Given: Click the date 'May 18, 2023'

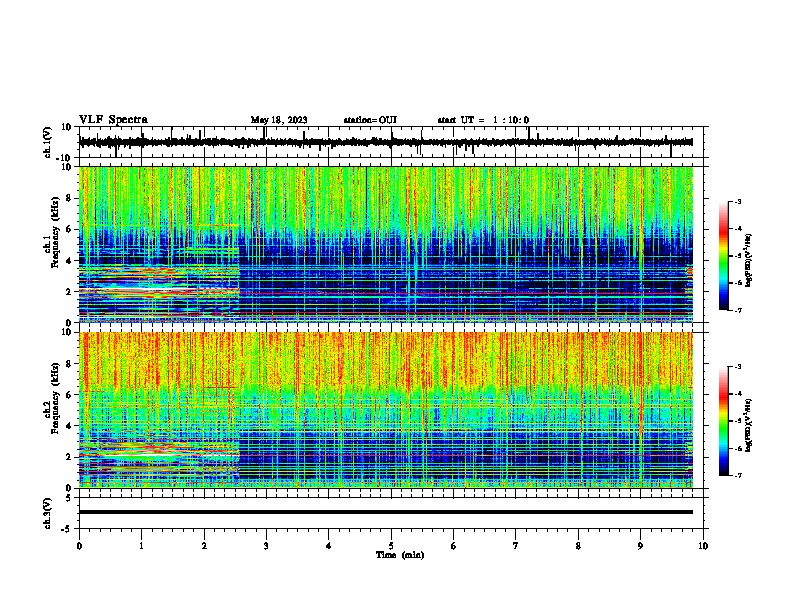Looking at the screenshot, I should 279,120.
